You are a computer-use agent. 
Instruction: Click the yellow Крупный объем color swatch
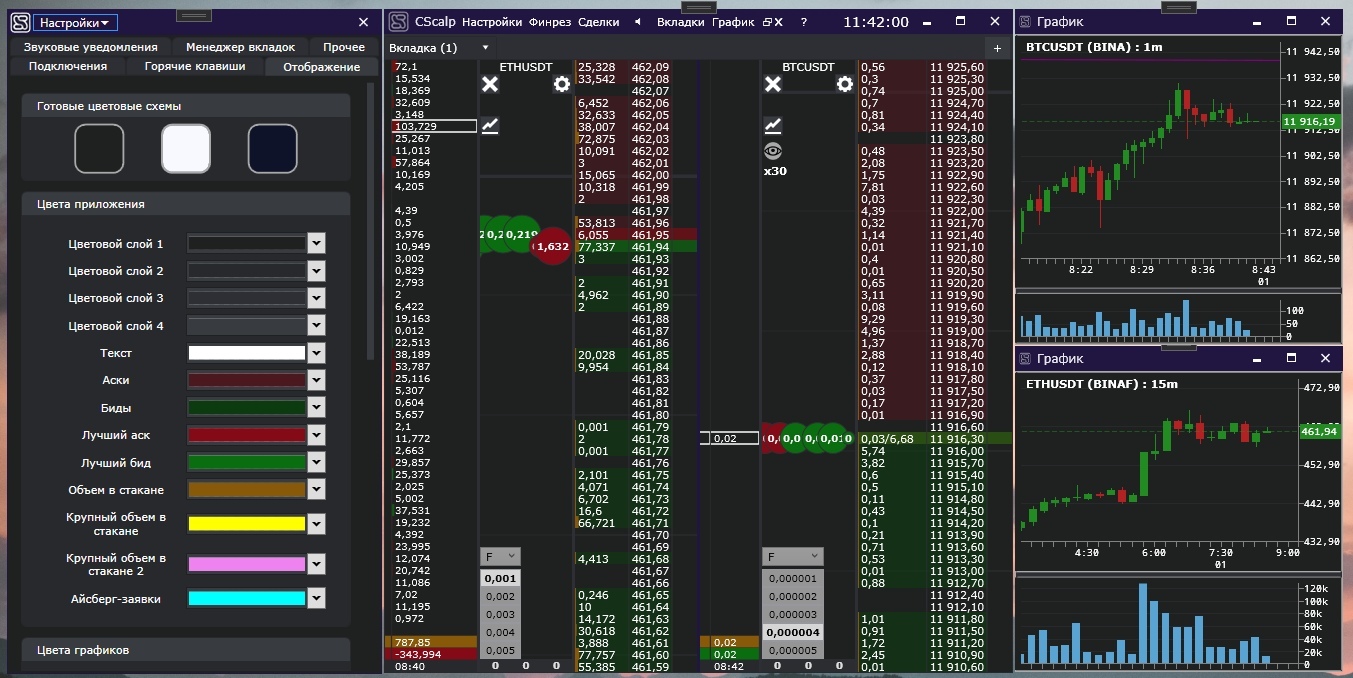(x=247, y=523)
